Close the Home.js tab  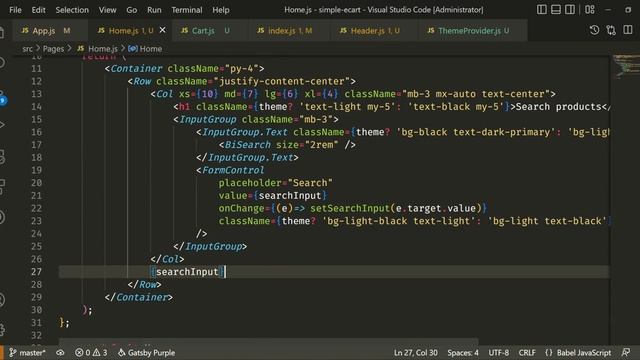(x=162, y=30)
